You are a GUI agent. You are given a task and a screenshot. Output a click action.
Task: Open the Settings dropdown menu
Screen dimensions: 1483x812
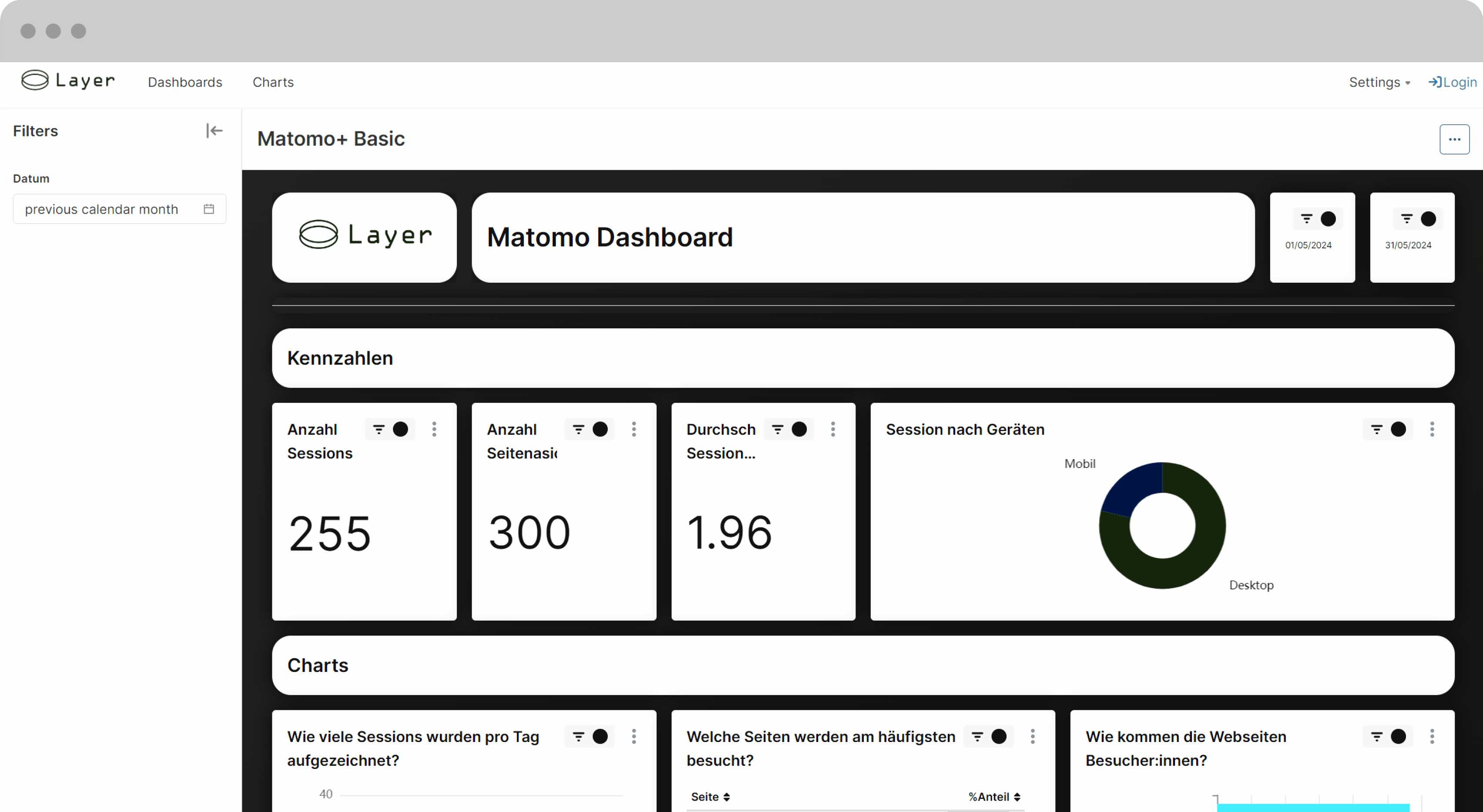point(1379,82)
